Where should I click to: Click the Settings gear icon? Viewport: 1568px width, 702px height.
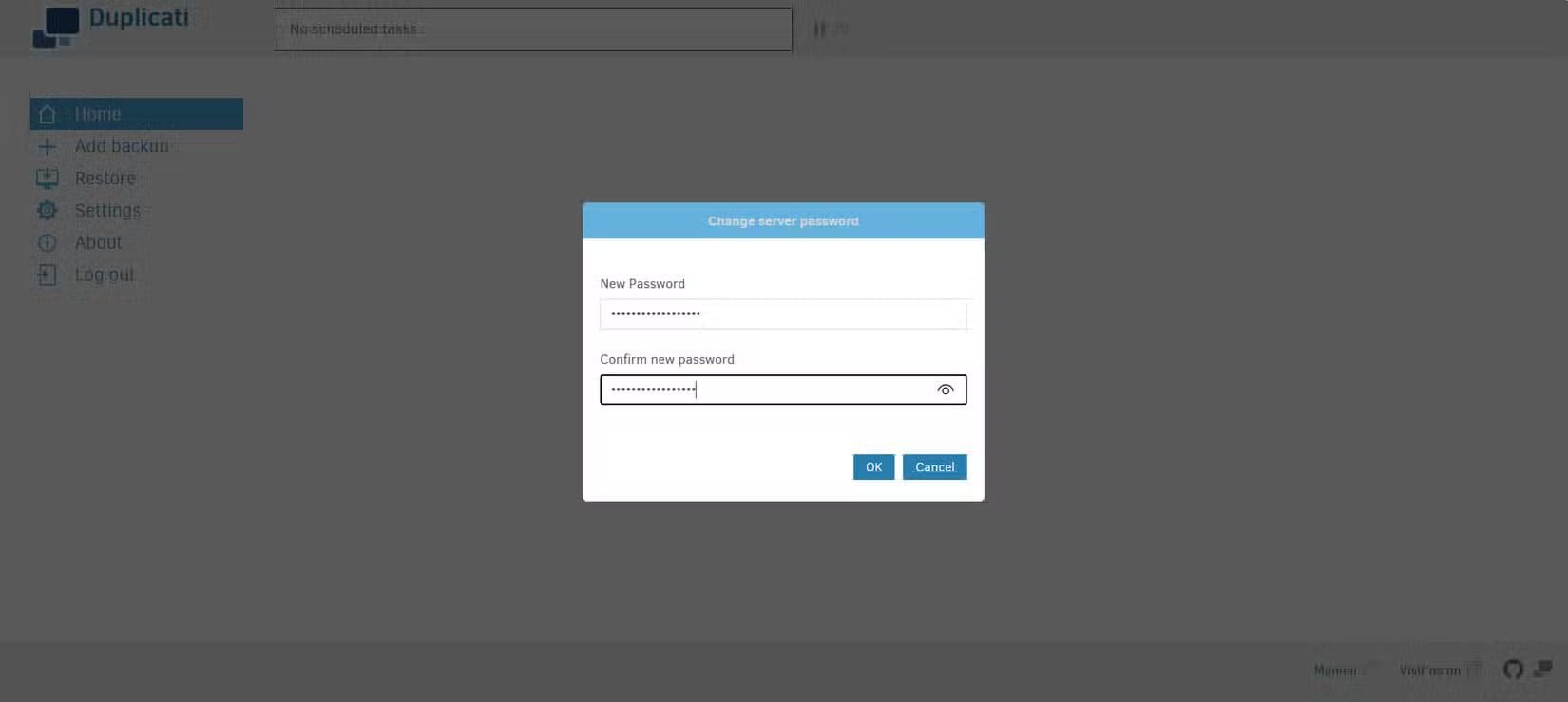click(47, 211)
